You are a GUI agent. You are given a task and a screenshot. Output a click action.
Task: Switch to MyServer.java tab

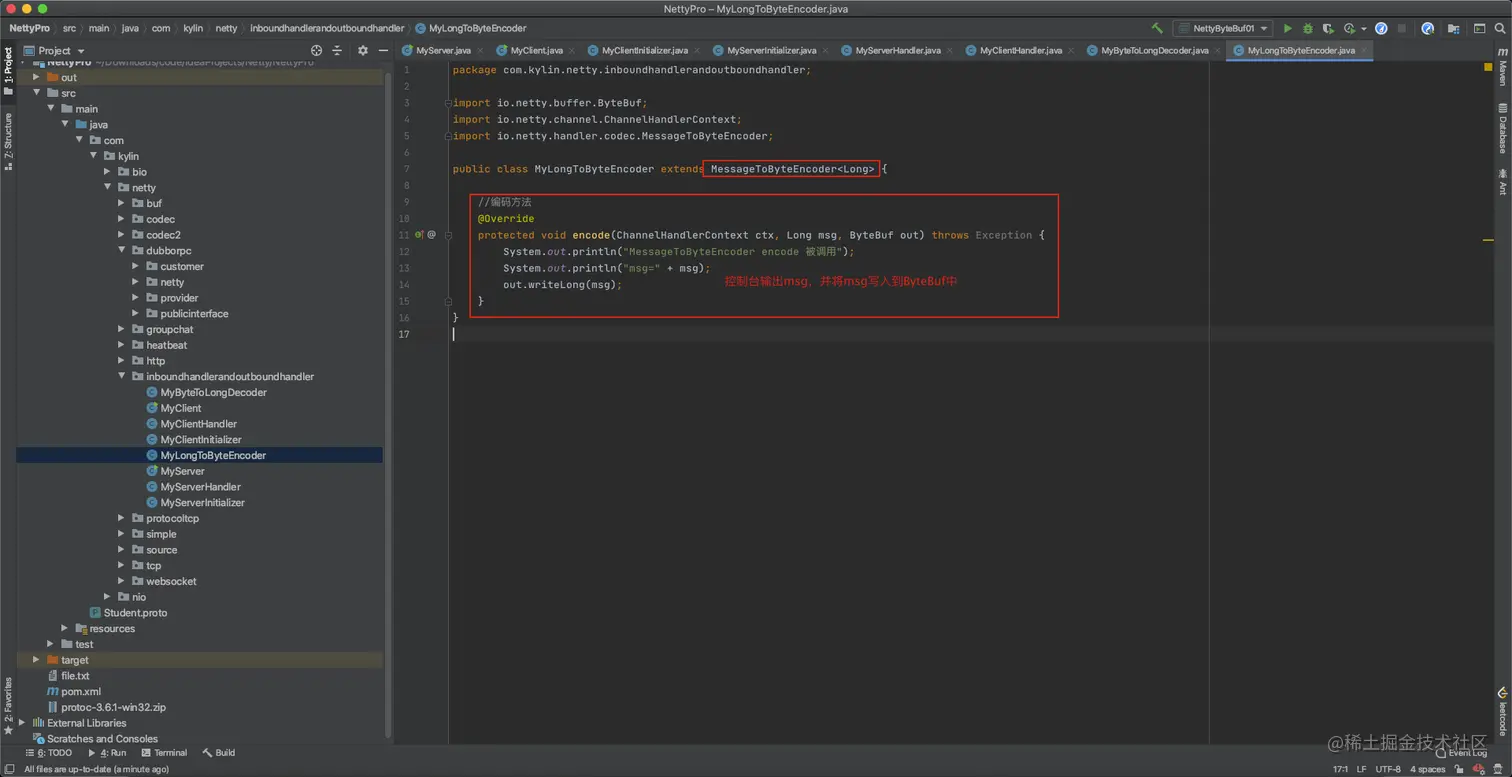pyautogui.click(x=443, y=50)
